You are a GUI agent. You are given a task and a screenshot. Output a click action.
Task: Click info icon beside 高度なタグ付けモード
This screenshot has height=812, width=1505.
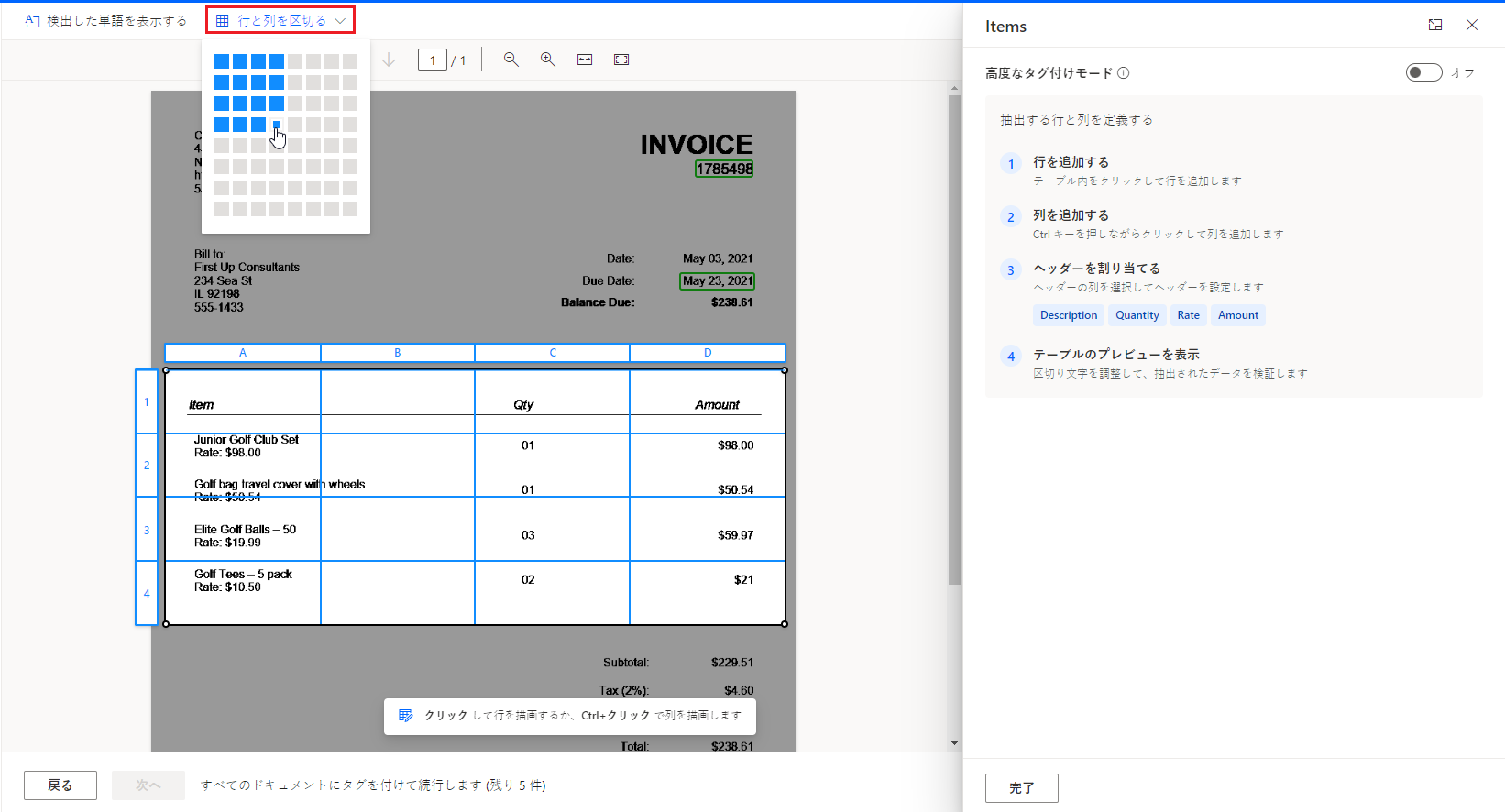point(1124,73)
